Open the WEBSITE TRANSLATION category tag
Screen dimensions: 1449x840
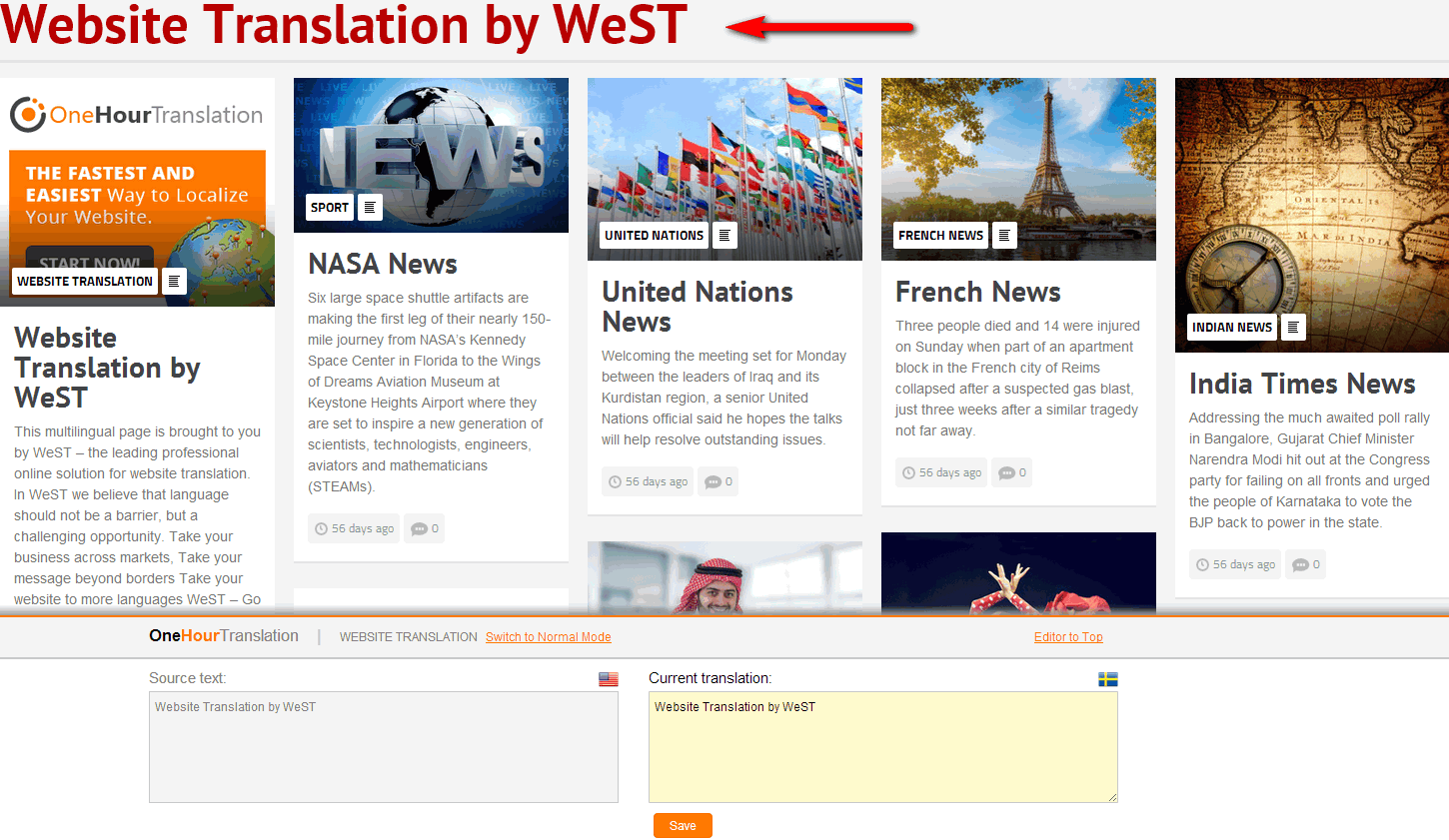[85, 281]
